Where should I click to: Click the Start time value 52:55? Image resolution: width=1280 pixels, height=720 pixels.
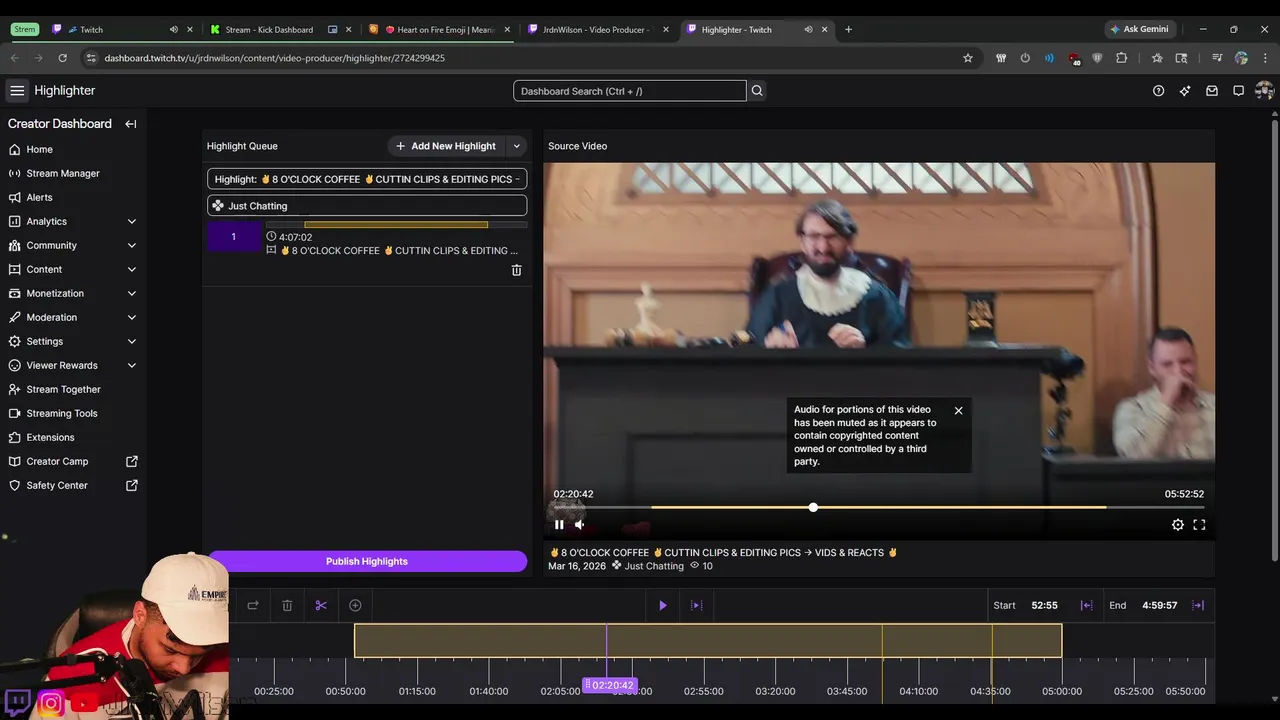tap(1044, 606)
